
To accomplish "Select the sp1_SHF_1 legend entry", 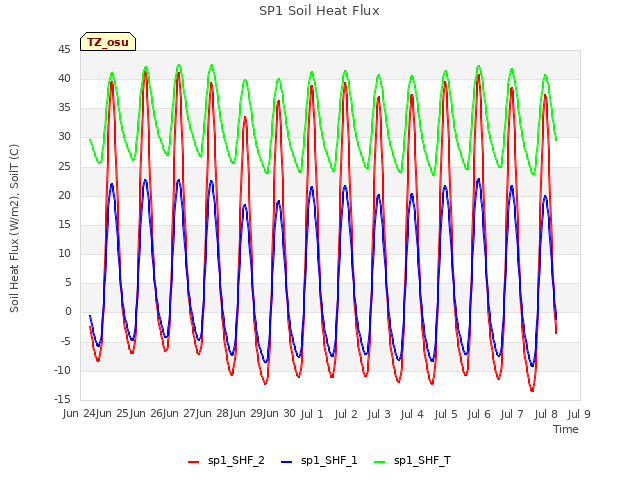I will (319, 461).
